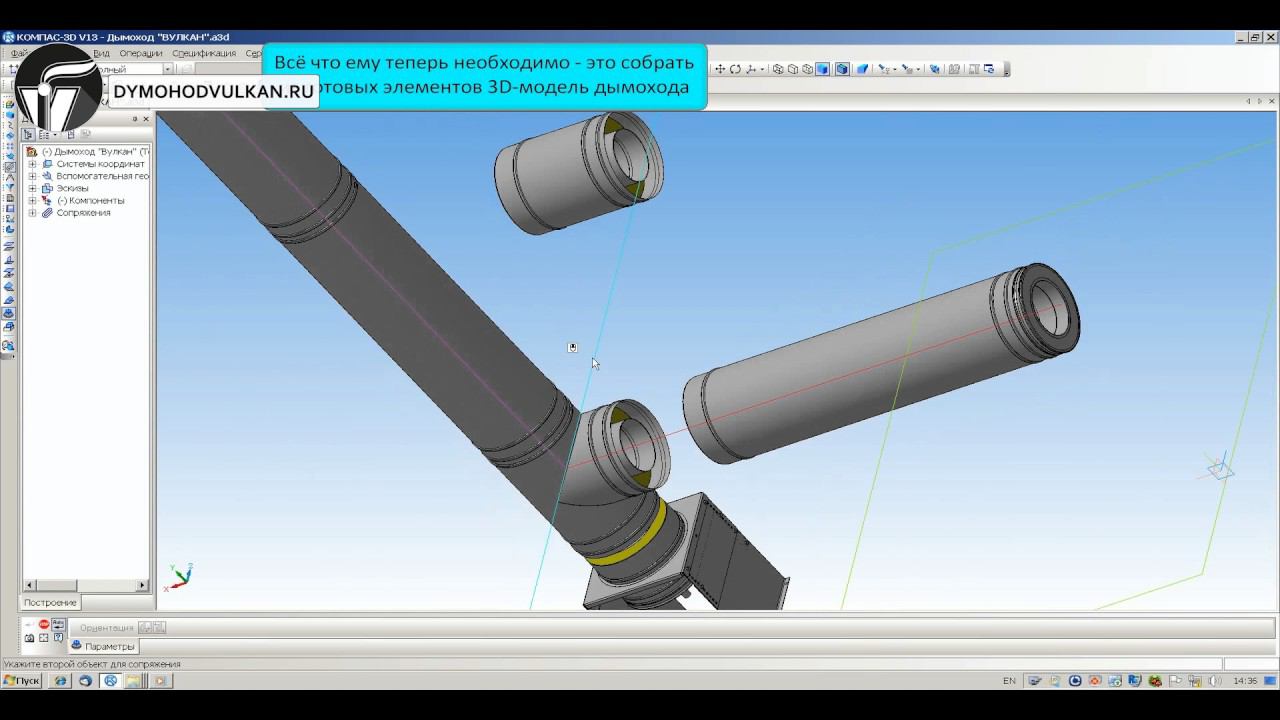This screenshot has width=1280, height=720.
Task: Open the Вид menu
Action: click(x=101, y=53)
